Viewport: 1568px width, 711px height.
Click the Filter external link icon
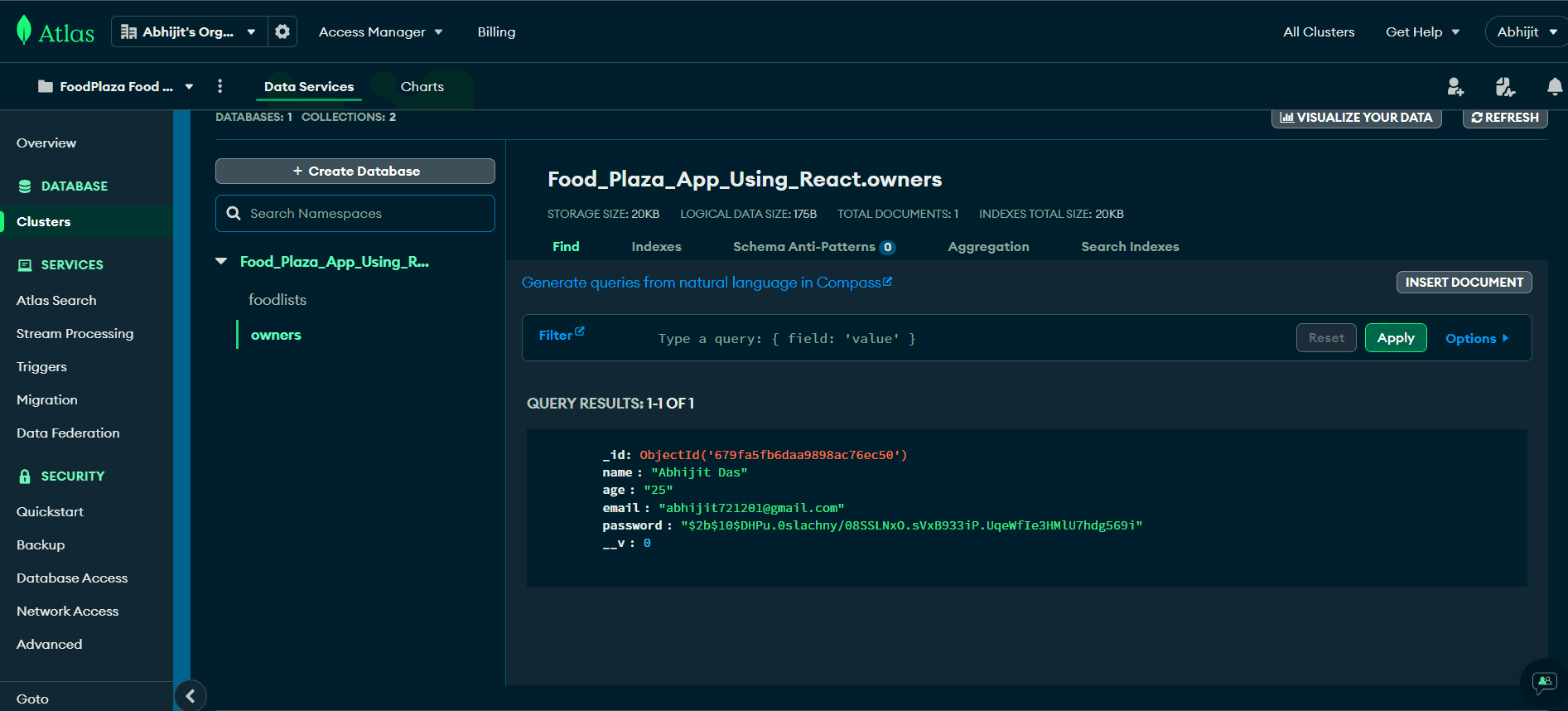point(580,331)
